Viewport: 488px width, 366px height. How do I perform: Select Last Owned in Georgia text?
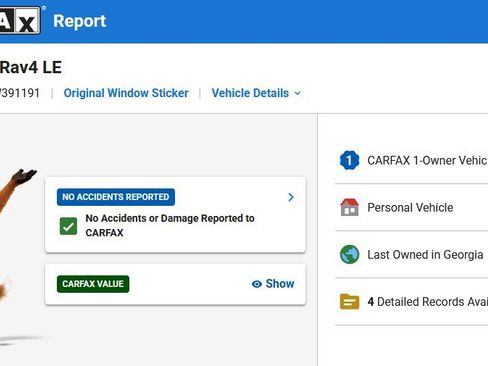(425, 255)
